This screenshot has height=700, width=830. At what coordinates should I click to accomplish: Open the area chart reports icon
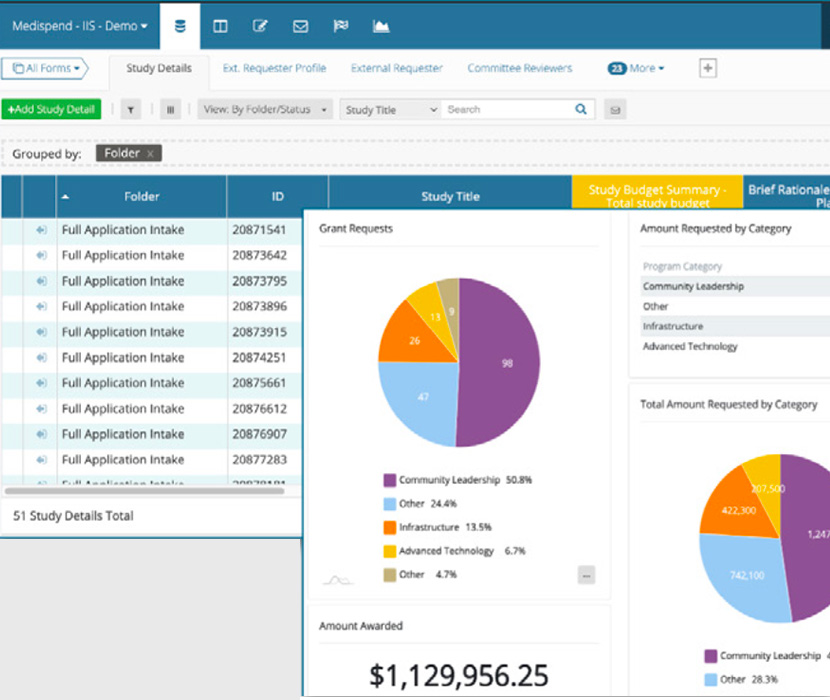(381, 26)
